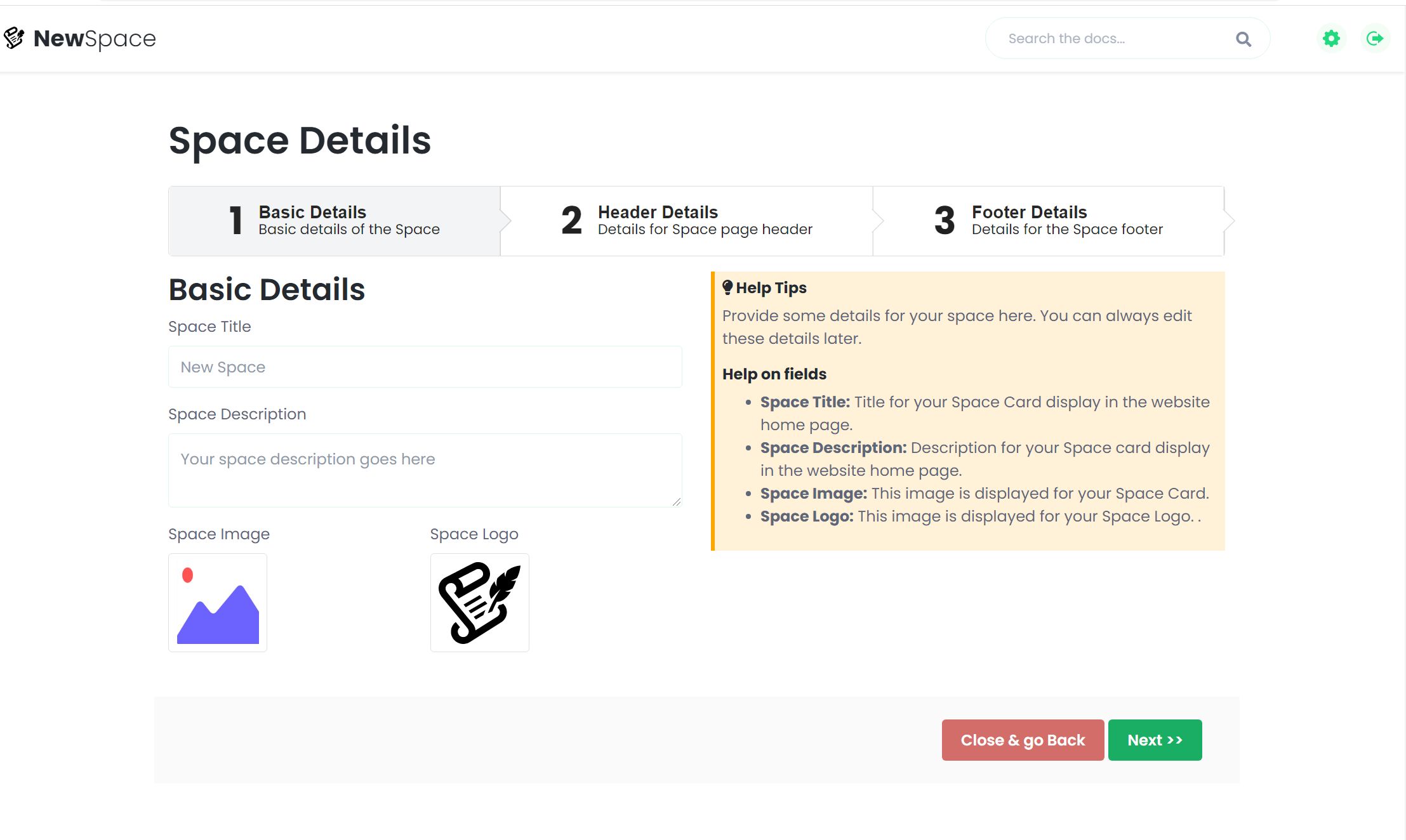Click the Space Details page heading
The height and width of the screenshot is (840, 1406).
tap(300, 140)
